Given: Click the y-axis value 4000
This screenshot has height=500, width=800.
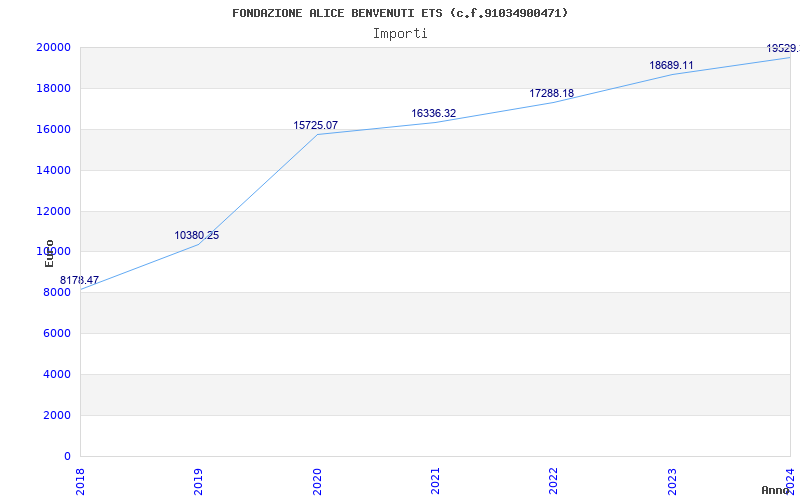Looking at the screenshot, I should pyautogui.click(x=57, y=374).
